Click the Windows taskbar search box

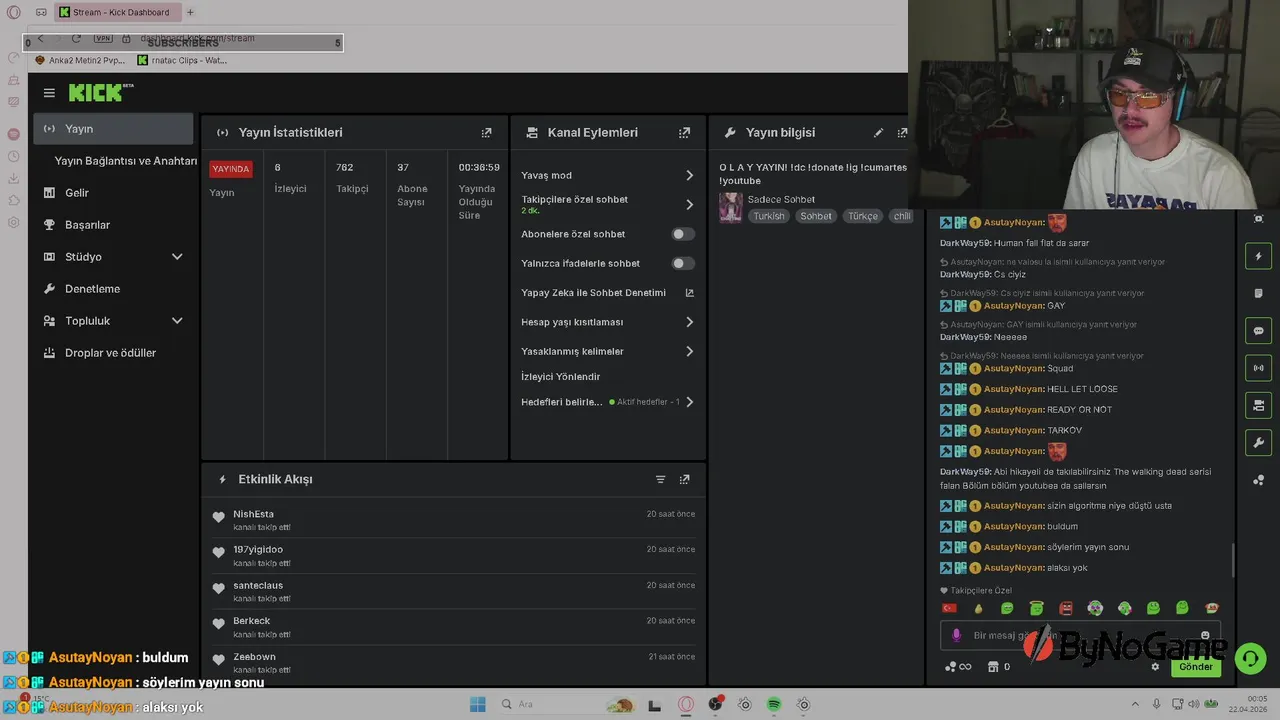566,704
